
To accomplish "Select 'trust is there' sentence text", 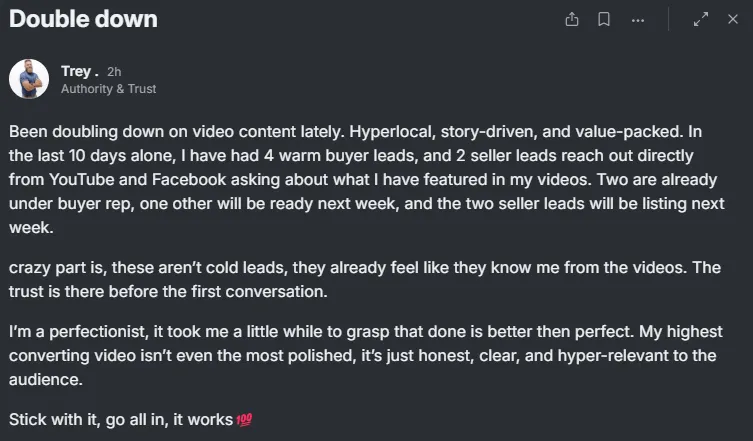I will (168, 292).
